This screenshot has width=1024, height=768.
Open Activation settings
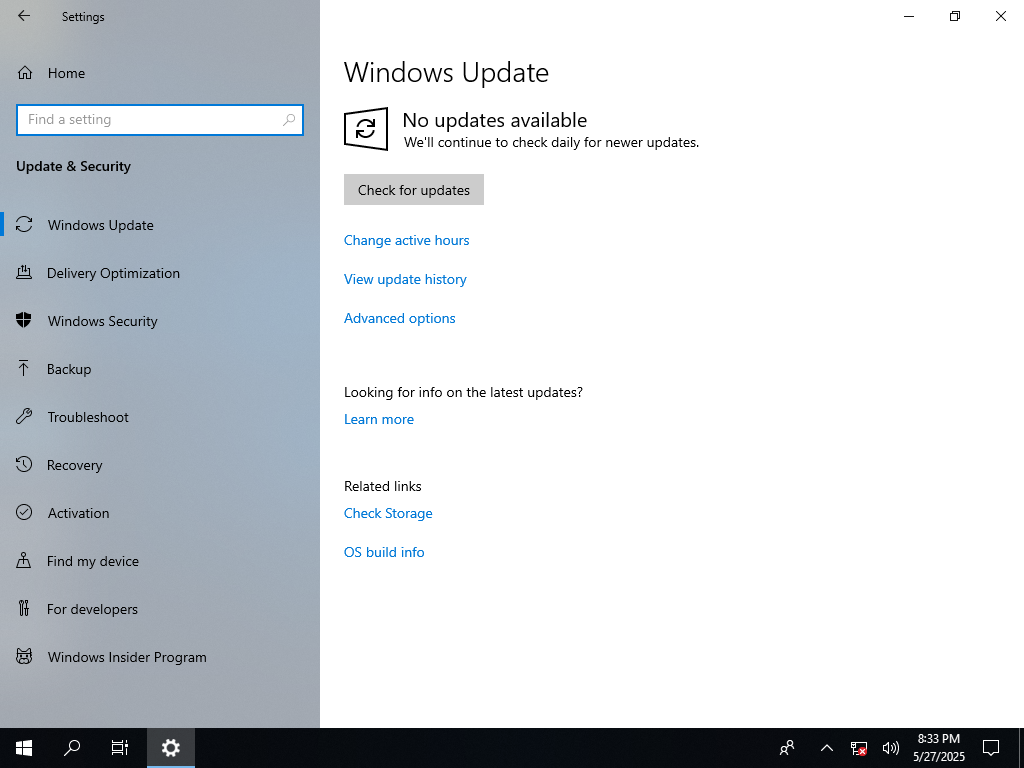coord(160,513)
